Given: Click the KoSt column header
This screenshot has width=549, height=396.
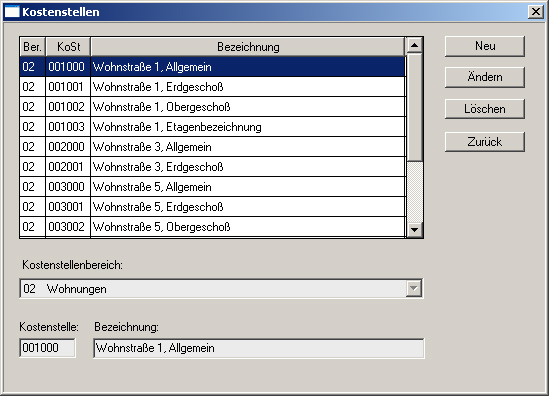Looking at the screenshot, I should 68,47.
